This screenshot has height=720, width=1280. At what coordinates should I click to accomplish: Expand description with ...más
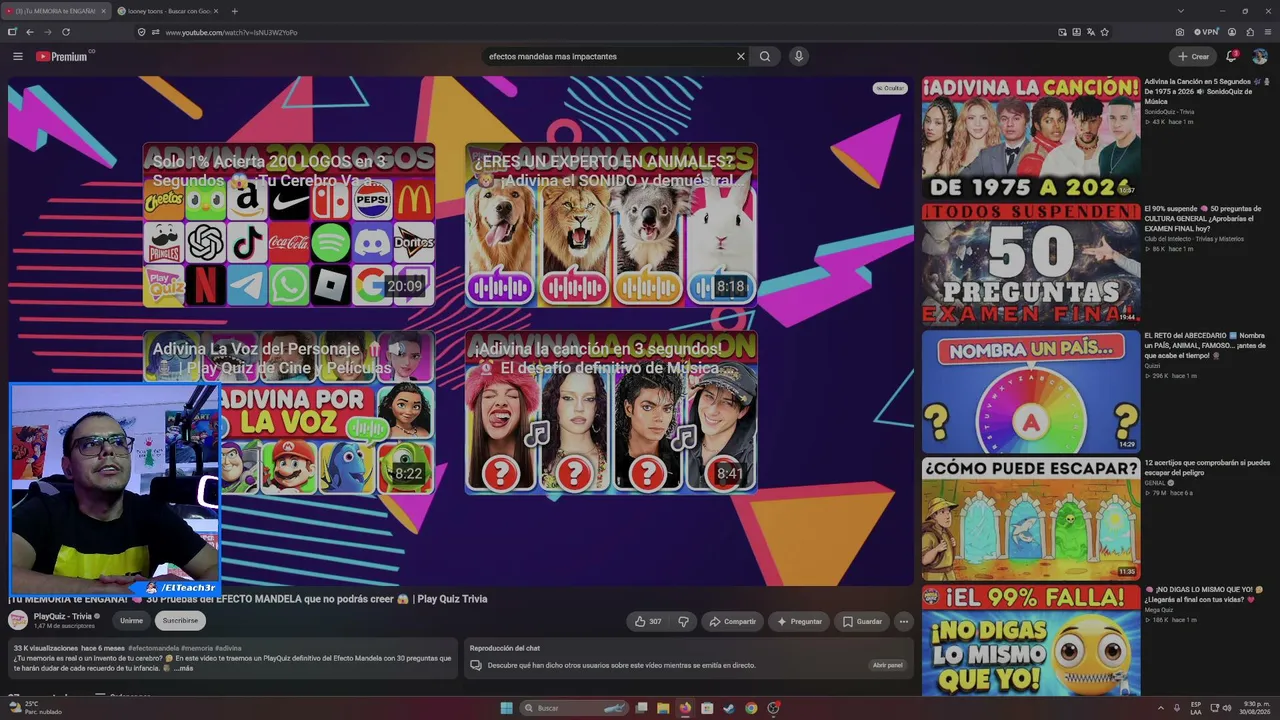184,668
